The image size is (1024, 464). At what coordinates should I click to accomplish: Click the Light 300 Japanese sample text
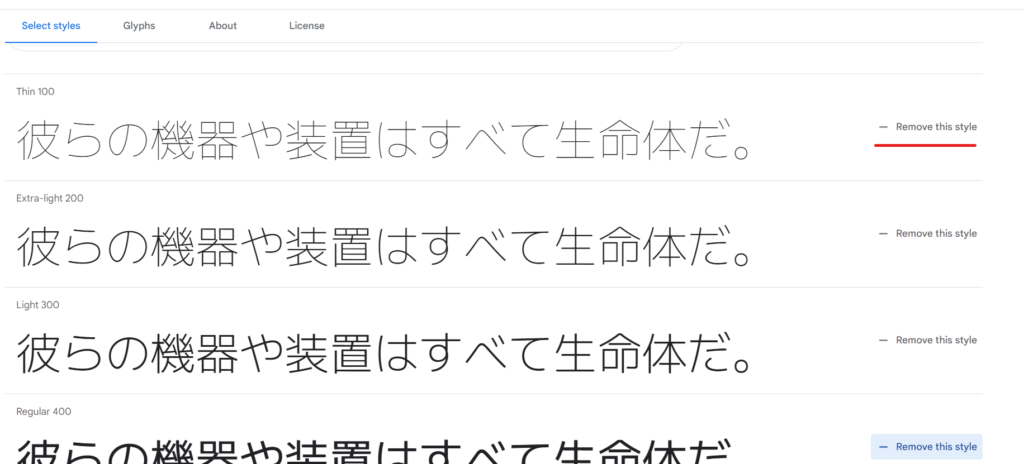(x=383, y=352)
